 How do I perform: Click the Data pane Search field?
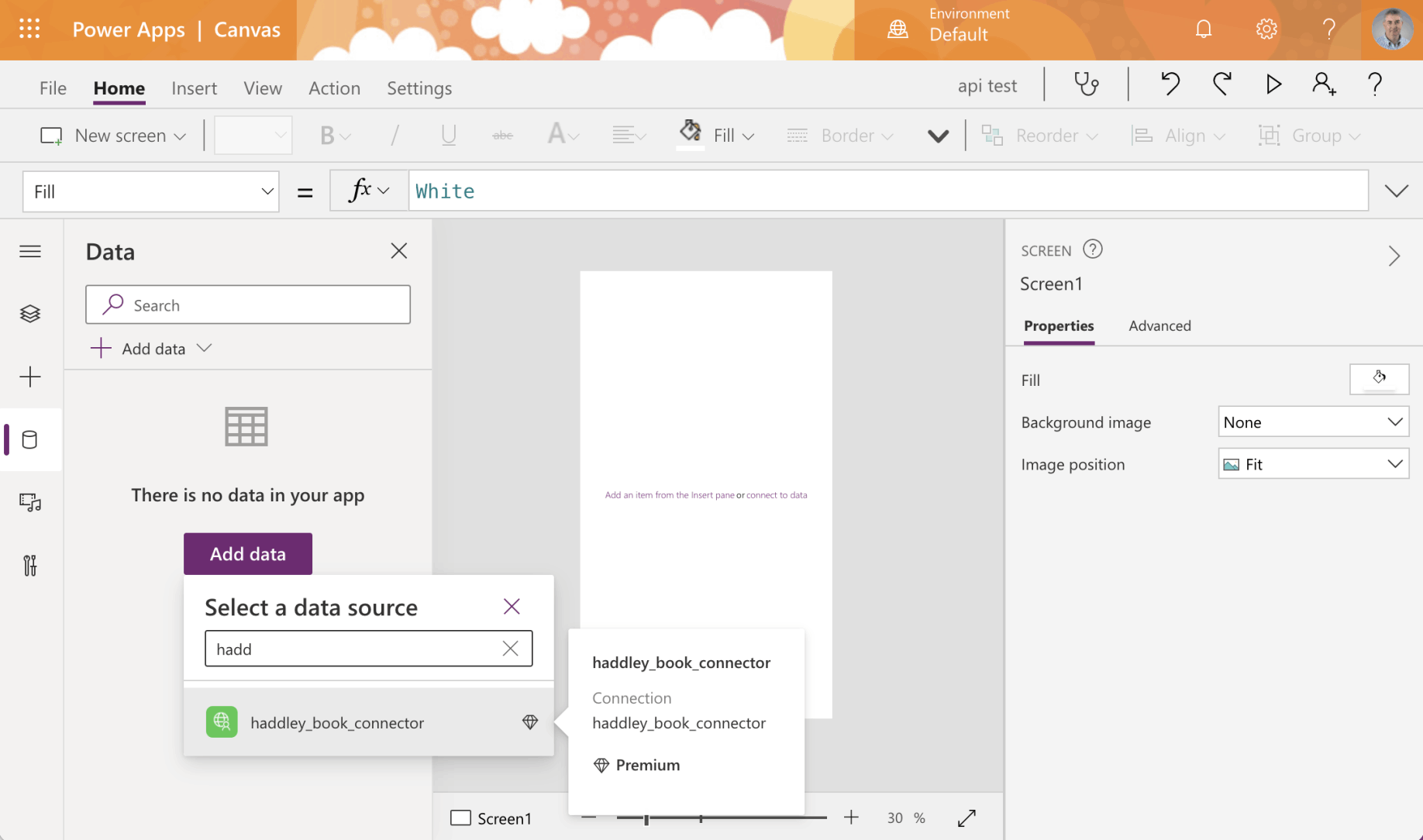pyautogui.click(x=248, y=305)
